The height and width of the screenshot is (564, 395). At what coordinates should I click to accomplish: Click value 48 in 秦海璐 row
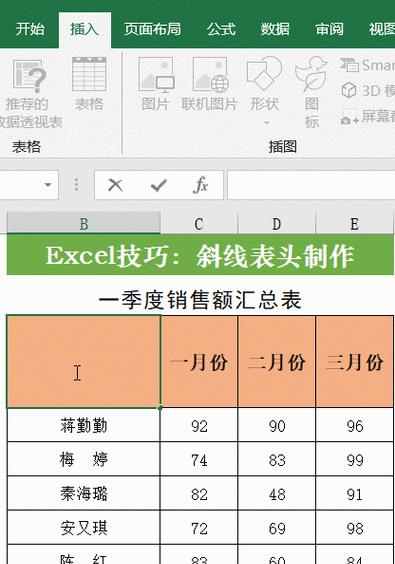point(277,494)
